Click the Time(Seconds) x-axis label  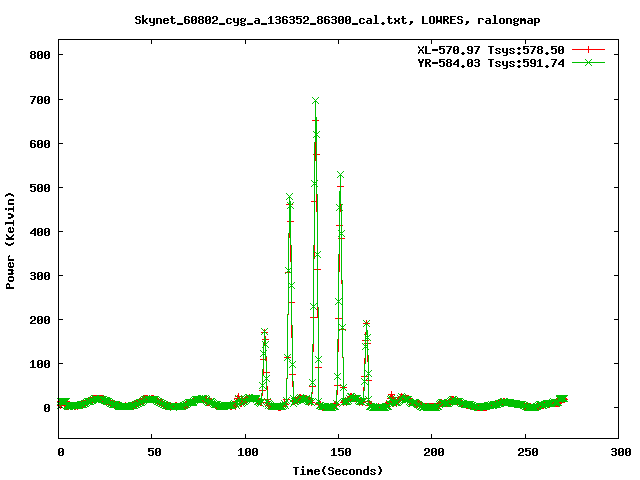(x=338, y=471)
